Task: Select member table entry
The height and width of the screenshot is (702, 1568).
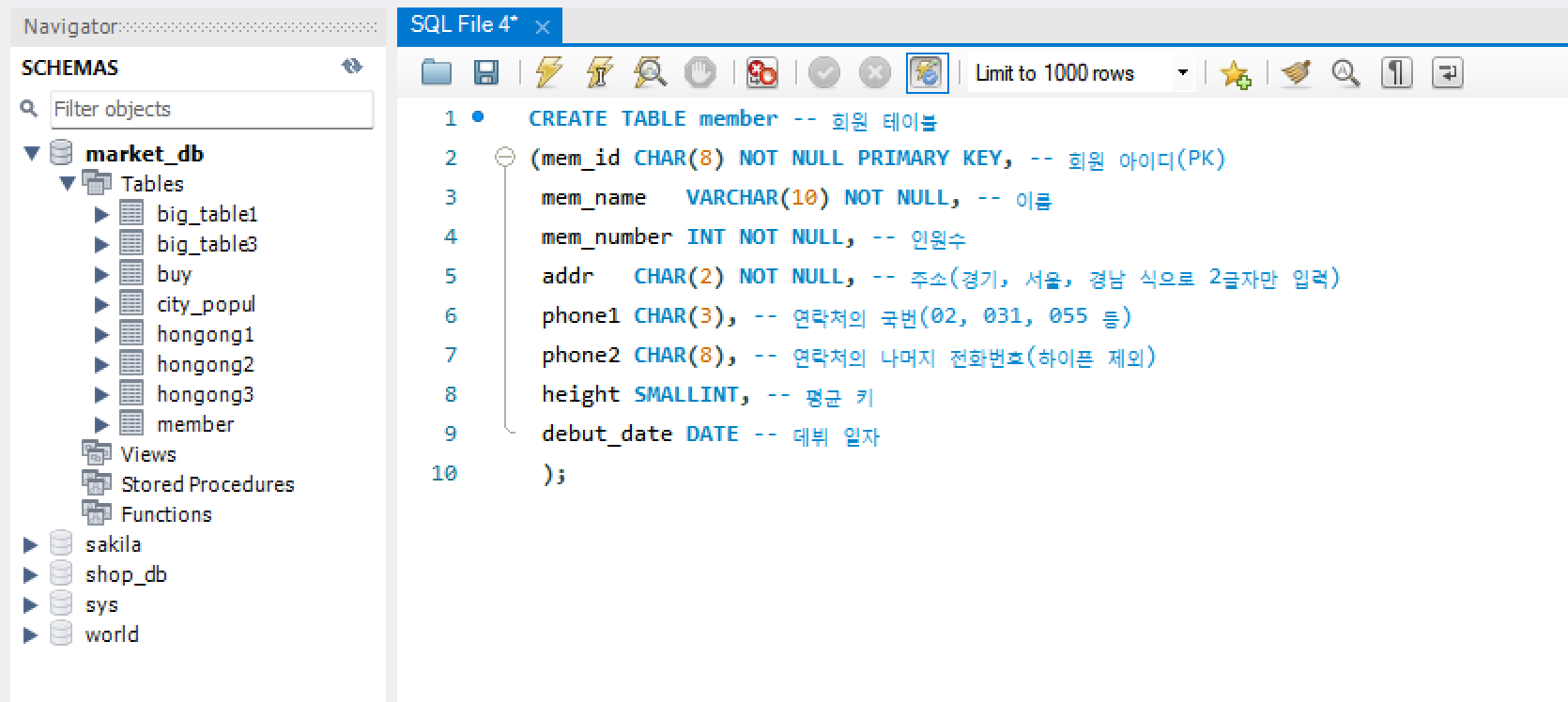Action: click(195, 424)
